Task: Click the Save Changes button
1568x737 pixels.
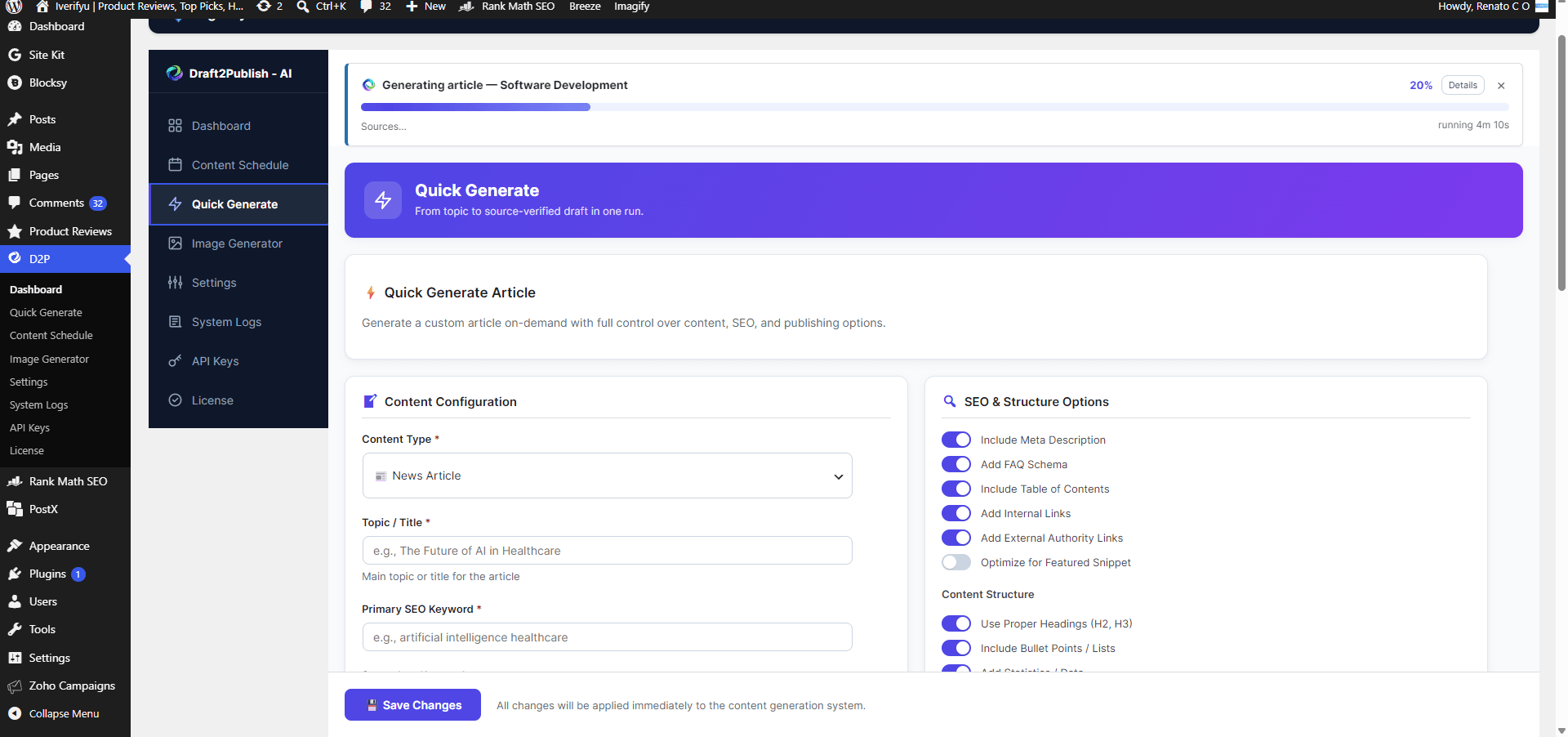Action: (x=412, y=705)
